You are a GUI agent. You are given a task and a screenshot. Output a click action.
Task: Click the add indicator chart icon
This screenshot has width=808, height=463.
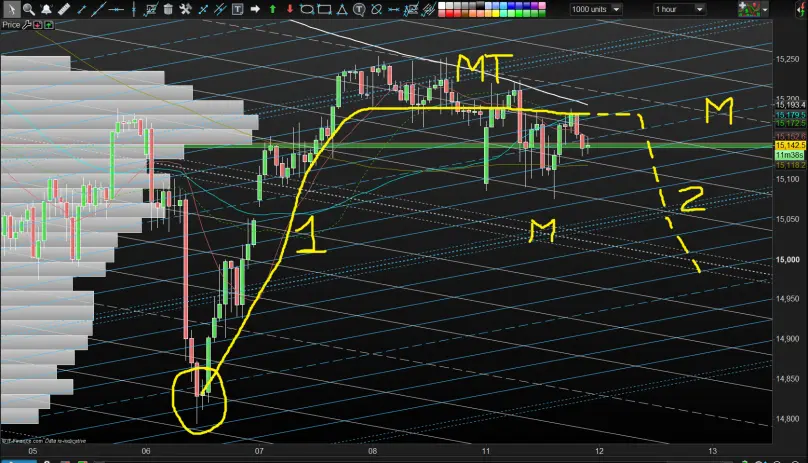(749, 9)
